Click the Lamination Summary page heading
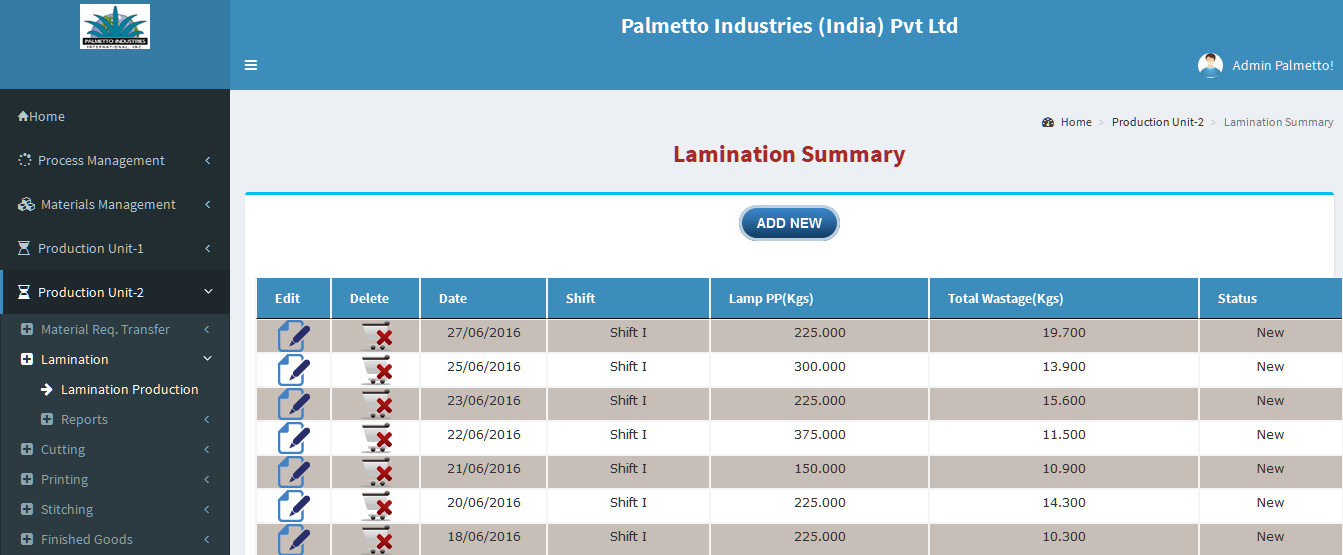The height and width of the screenshot is (555, 1343). (789, 154)
